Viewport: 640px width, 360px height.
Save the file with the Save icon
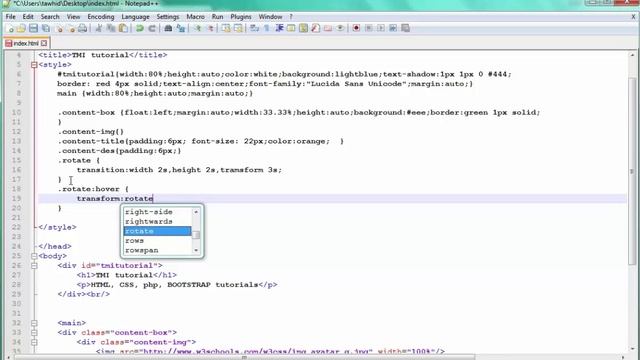tap(33, 28)
